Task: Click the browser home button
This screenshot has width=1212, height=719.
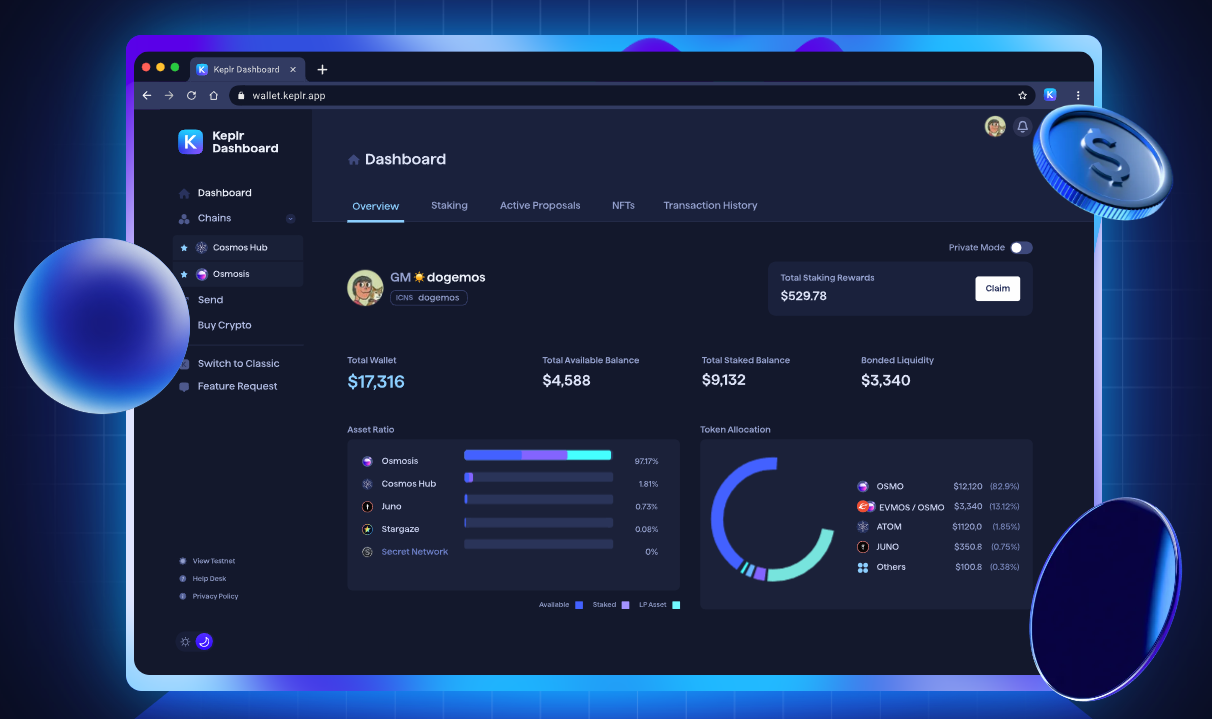Action: tap(213, 96)
